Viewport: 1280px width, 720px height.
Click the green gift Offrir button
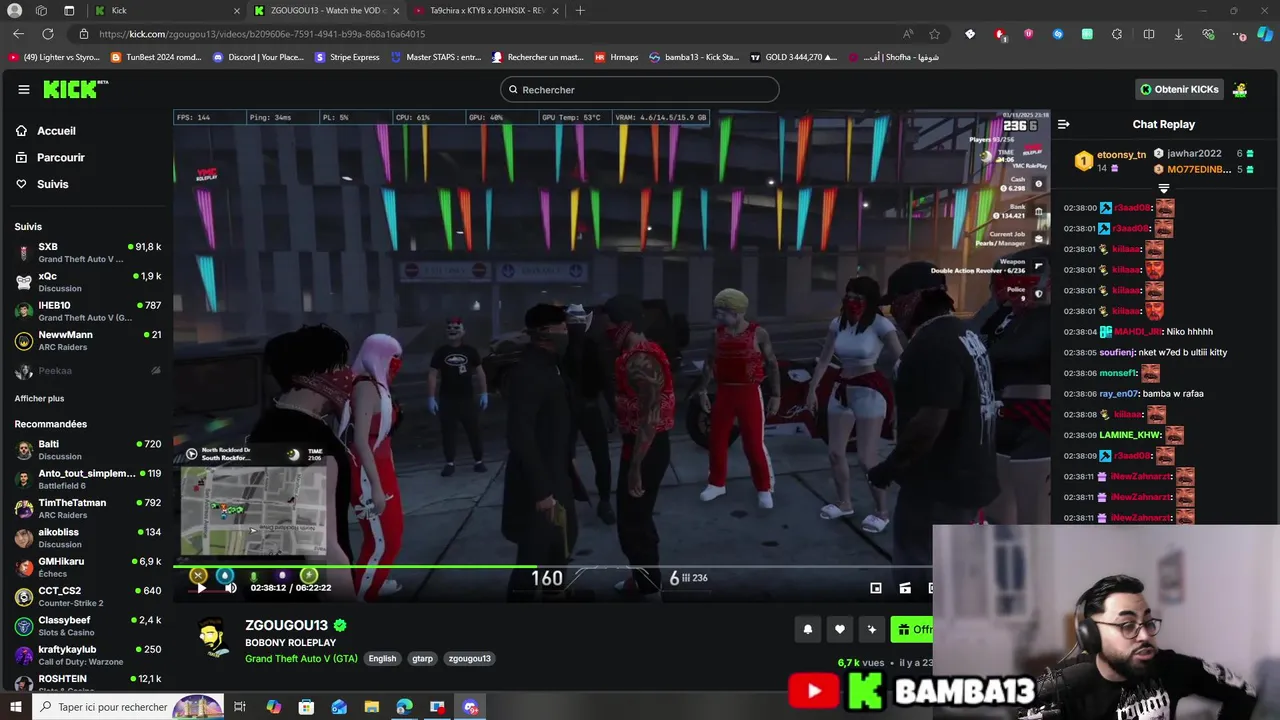point(913,629)
